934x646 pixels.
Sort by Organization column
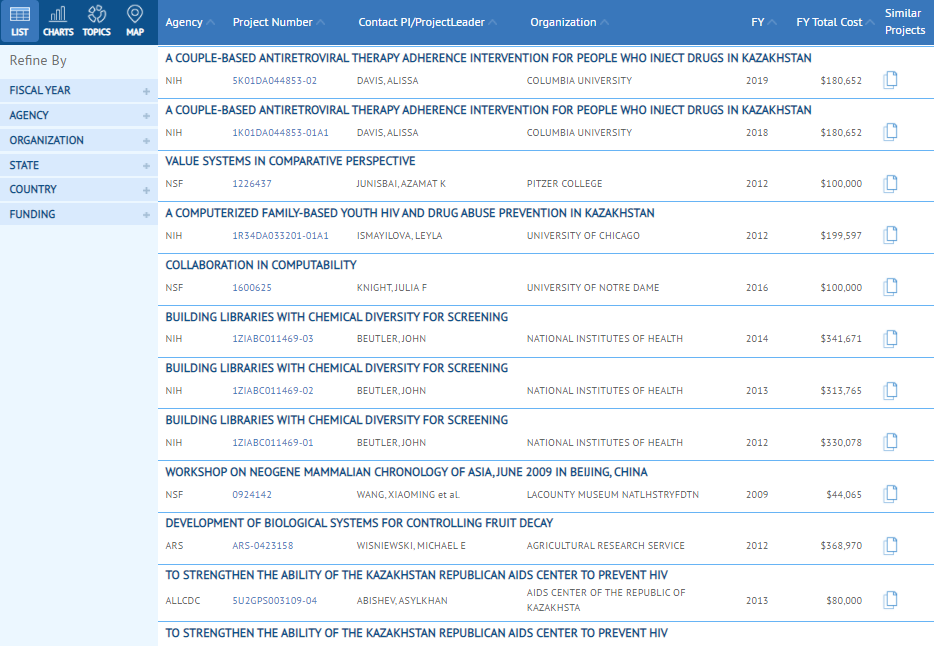click(569, 22)
